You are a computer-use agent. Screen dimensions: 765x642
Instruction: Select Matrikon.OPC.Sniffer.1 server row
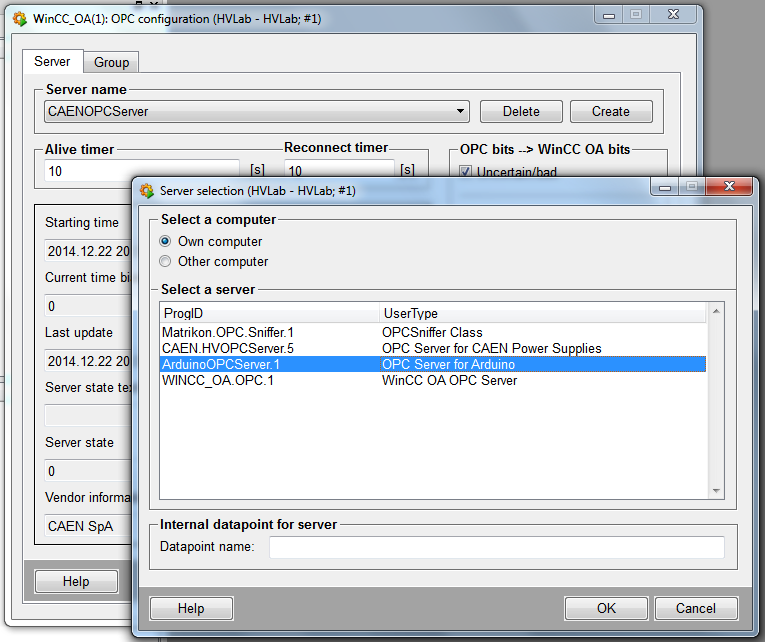[x=433, y=332]
